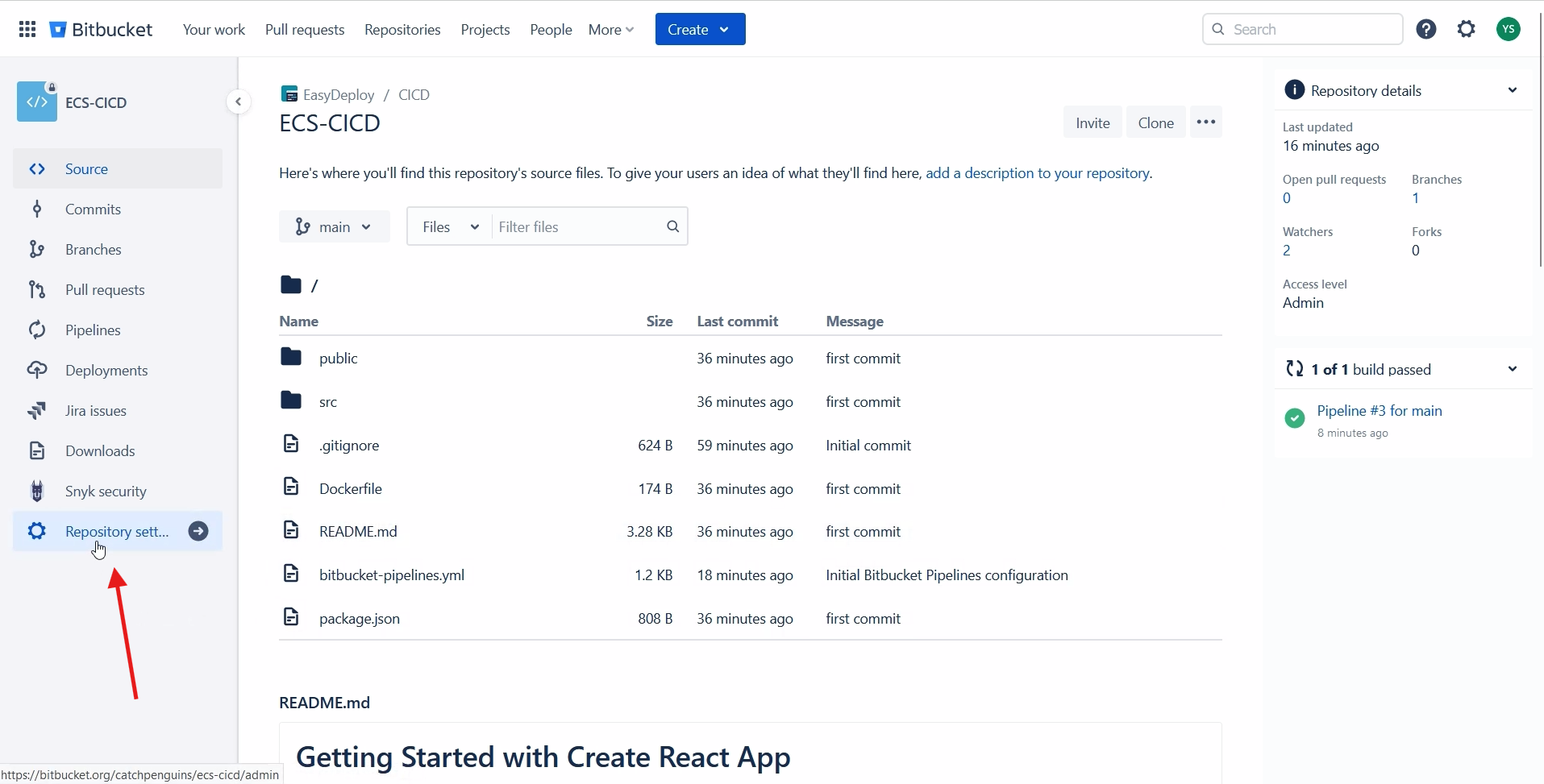Click in the top Search field
The image size is (1544, 784).
click(x=1302, y=30)
